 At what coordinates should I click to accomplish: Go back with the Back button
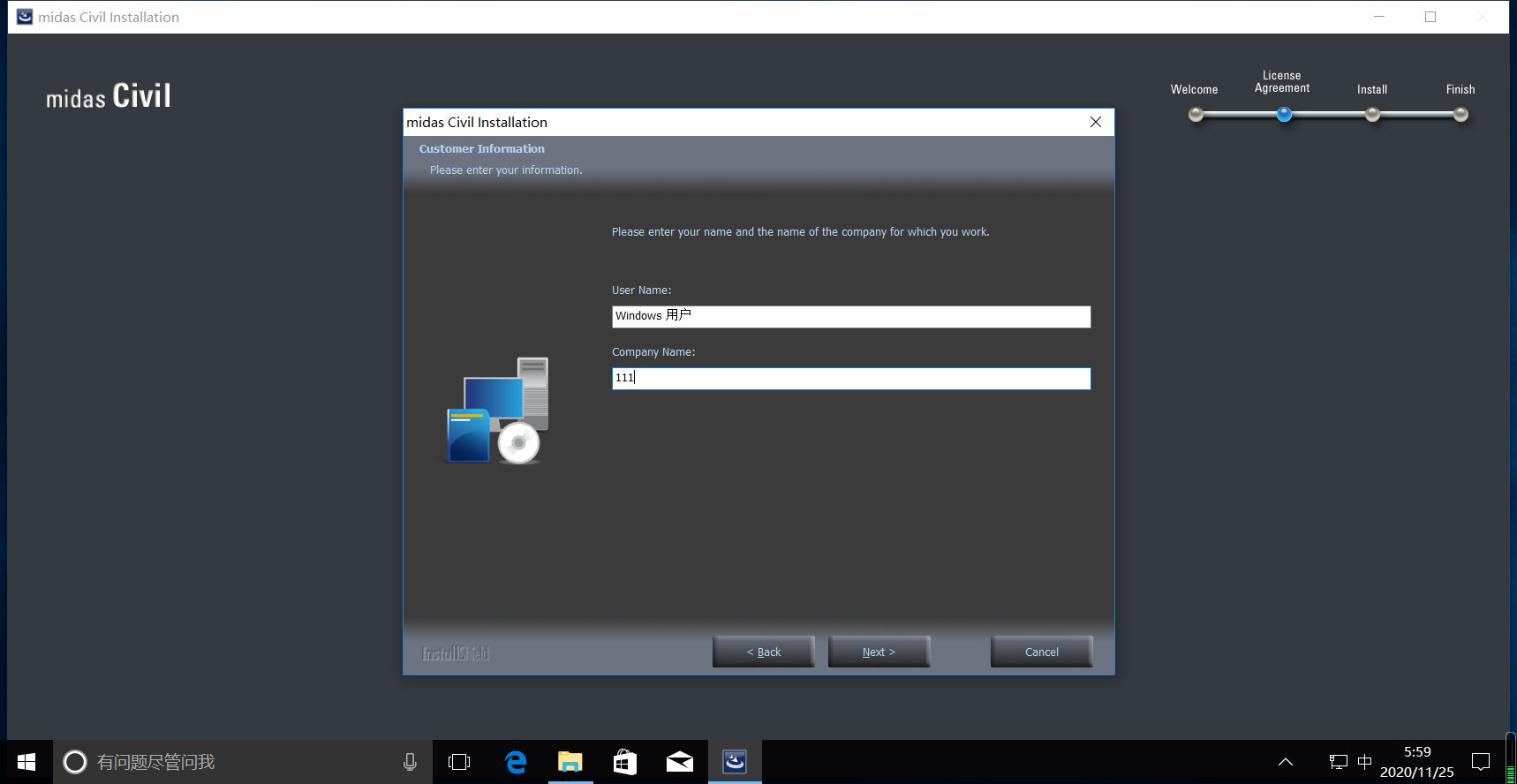(764, 652)
